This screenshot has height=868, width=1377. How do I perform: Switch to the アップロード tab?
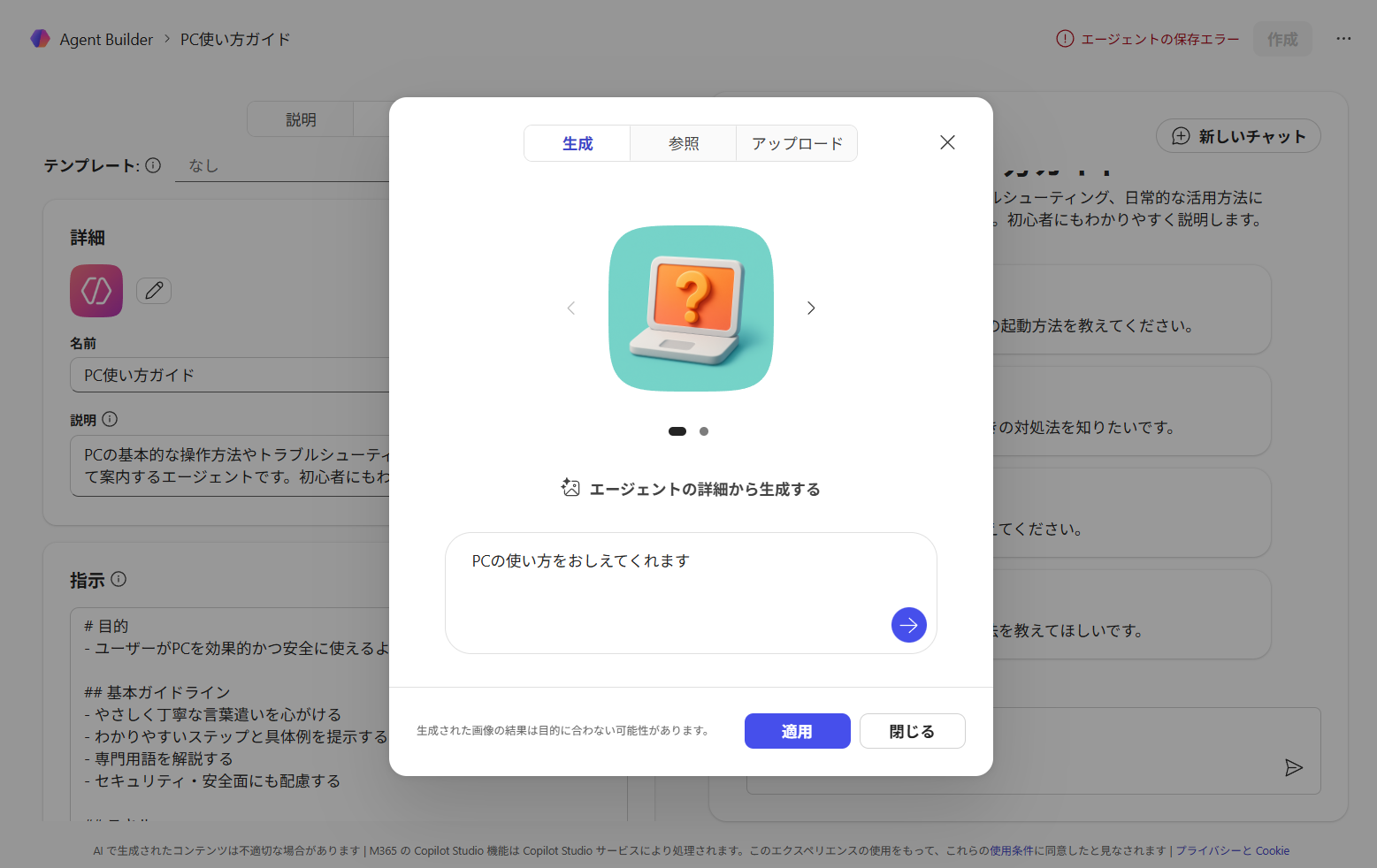(796, 143)
